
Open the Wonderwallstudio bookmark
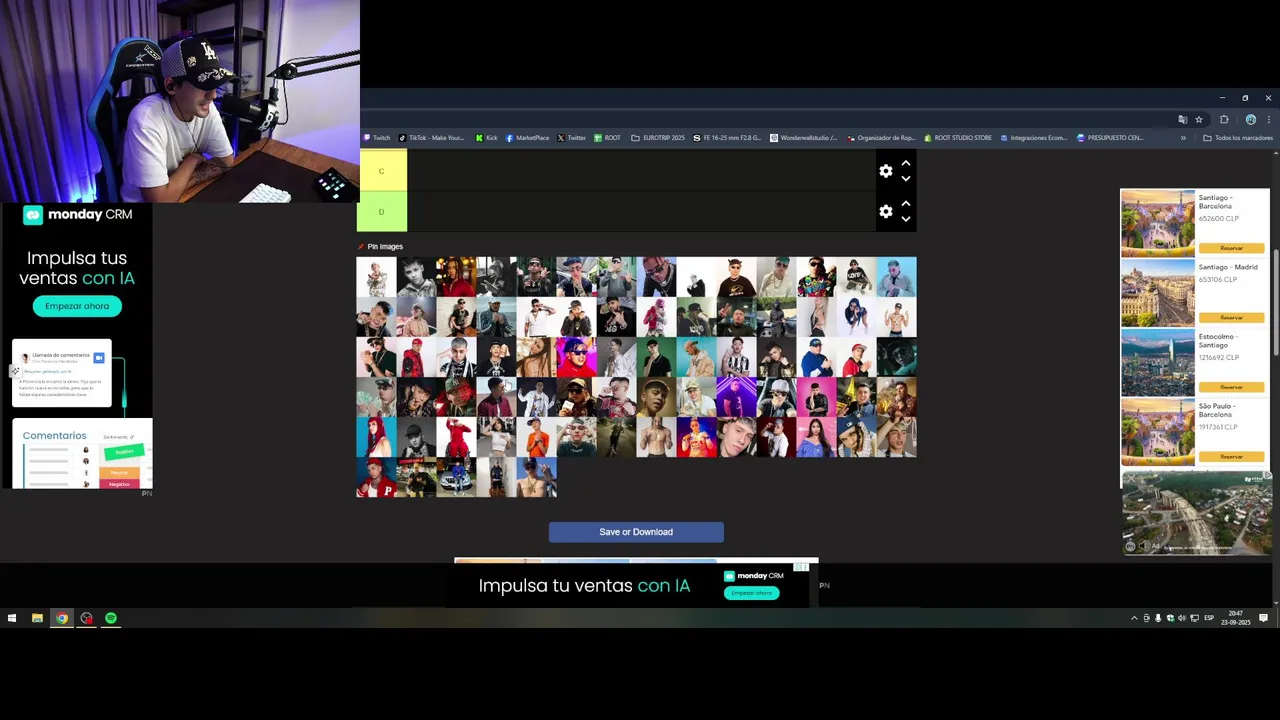(x=804, y=138)
